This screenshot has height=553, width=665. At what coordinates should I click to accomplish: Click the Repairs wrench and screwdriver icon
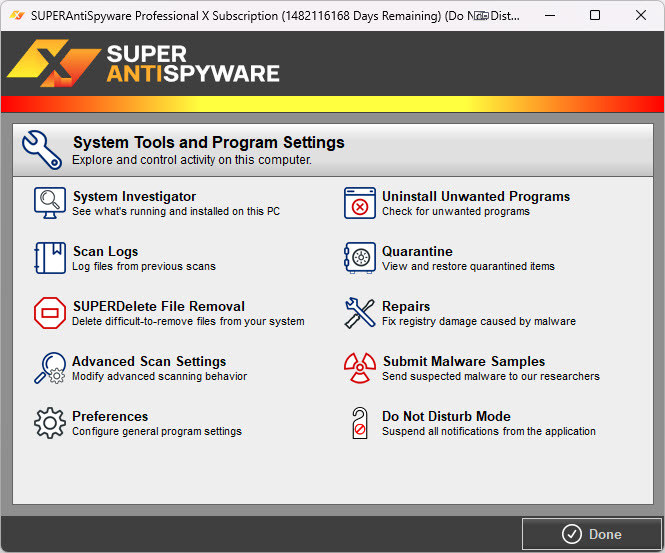click(x=359, y=313)
